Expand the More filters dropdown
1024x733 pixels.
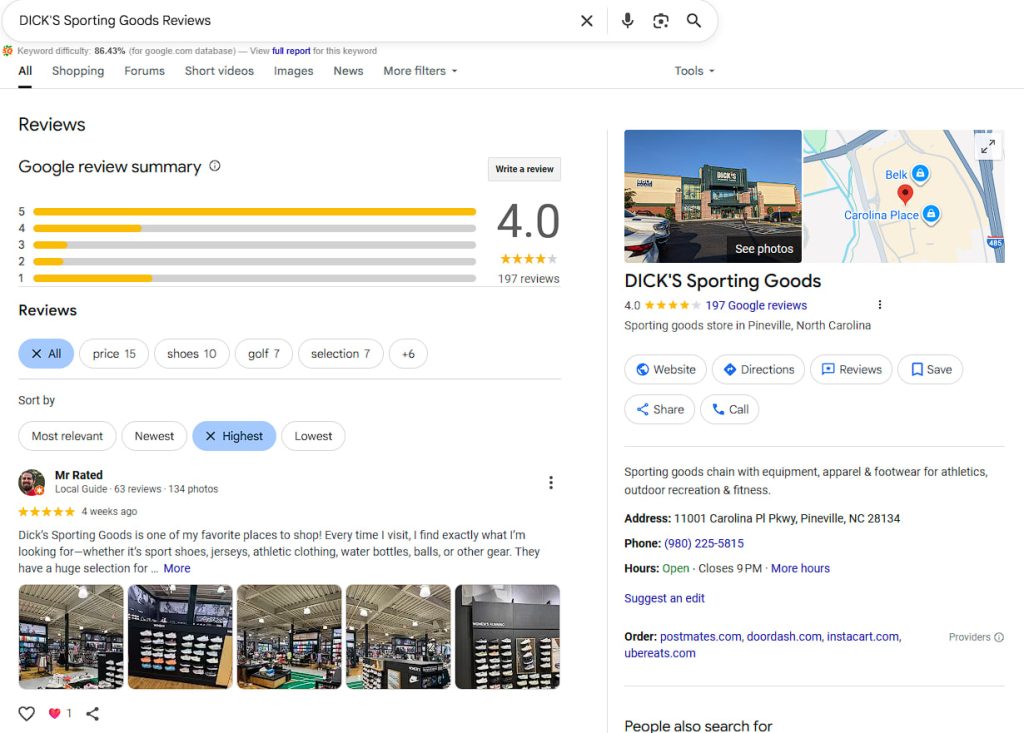click(x=420, y=71)
